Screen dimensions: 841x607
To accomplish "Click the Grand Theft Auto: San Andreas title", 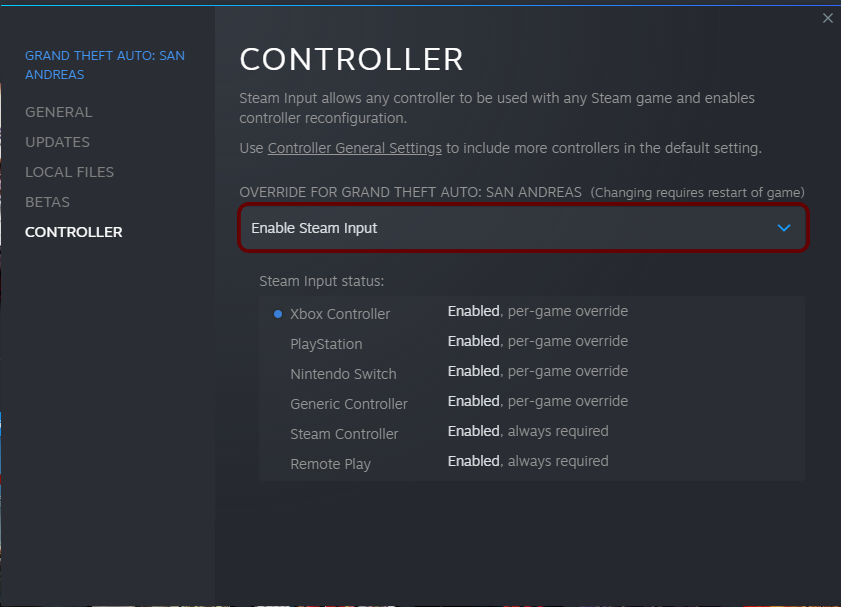I will pyautogui.click(x=104, y=65).
